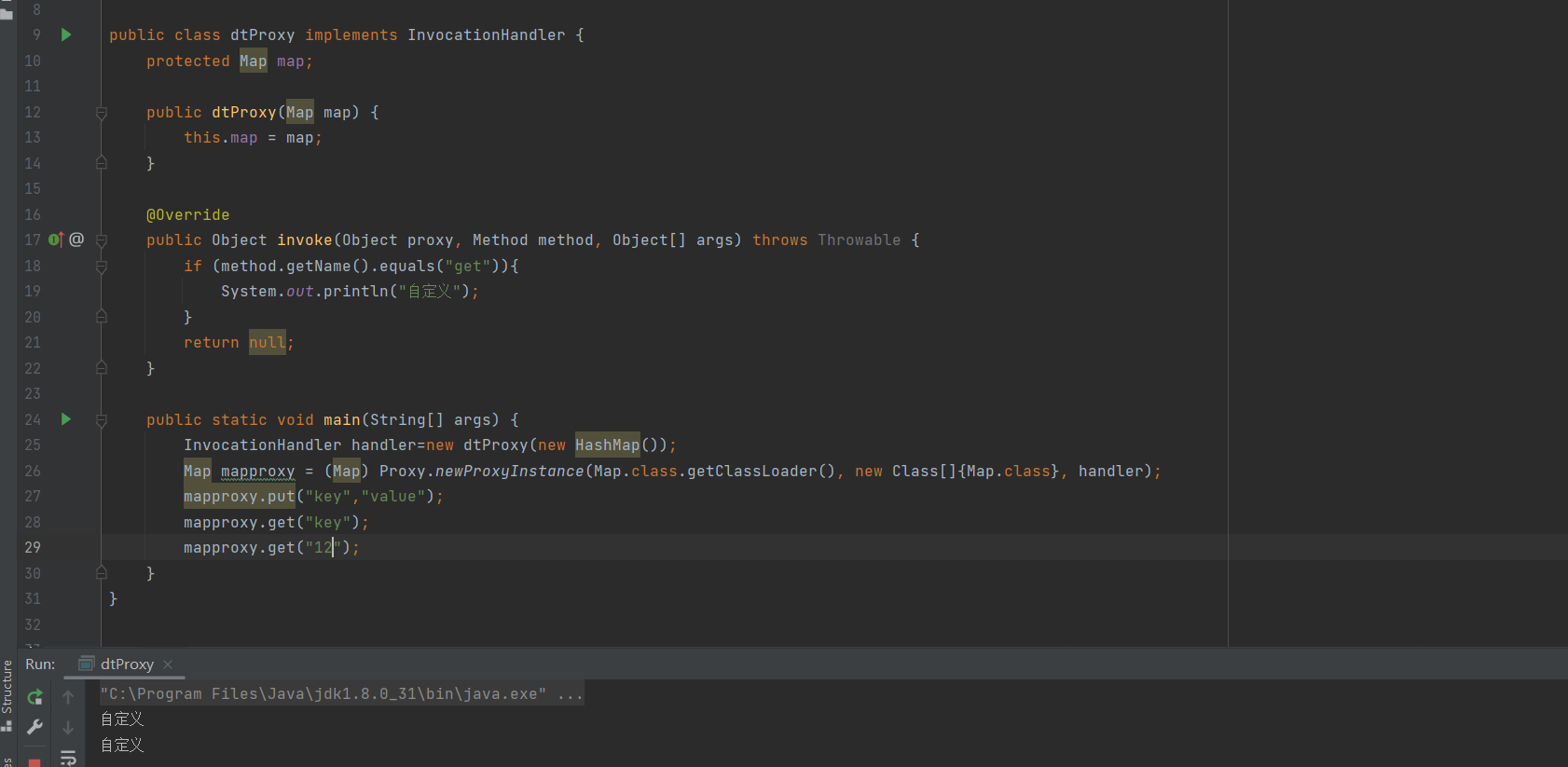The height and width of the screenshot is (767, 1568).
Task: Run class dtProxy from line 9 gutter
Action: (x=66, y=34)
